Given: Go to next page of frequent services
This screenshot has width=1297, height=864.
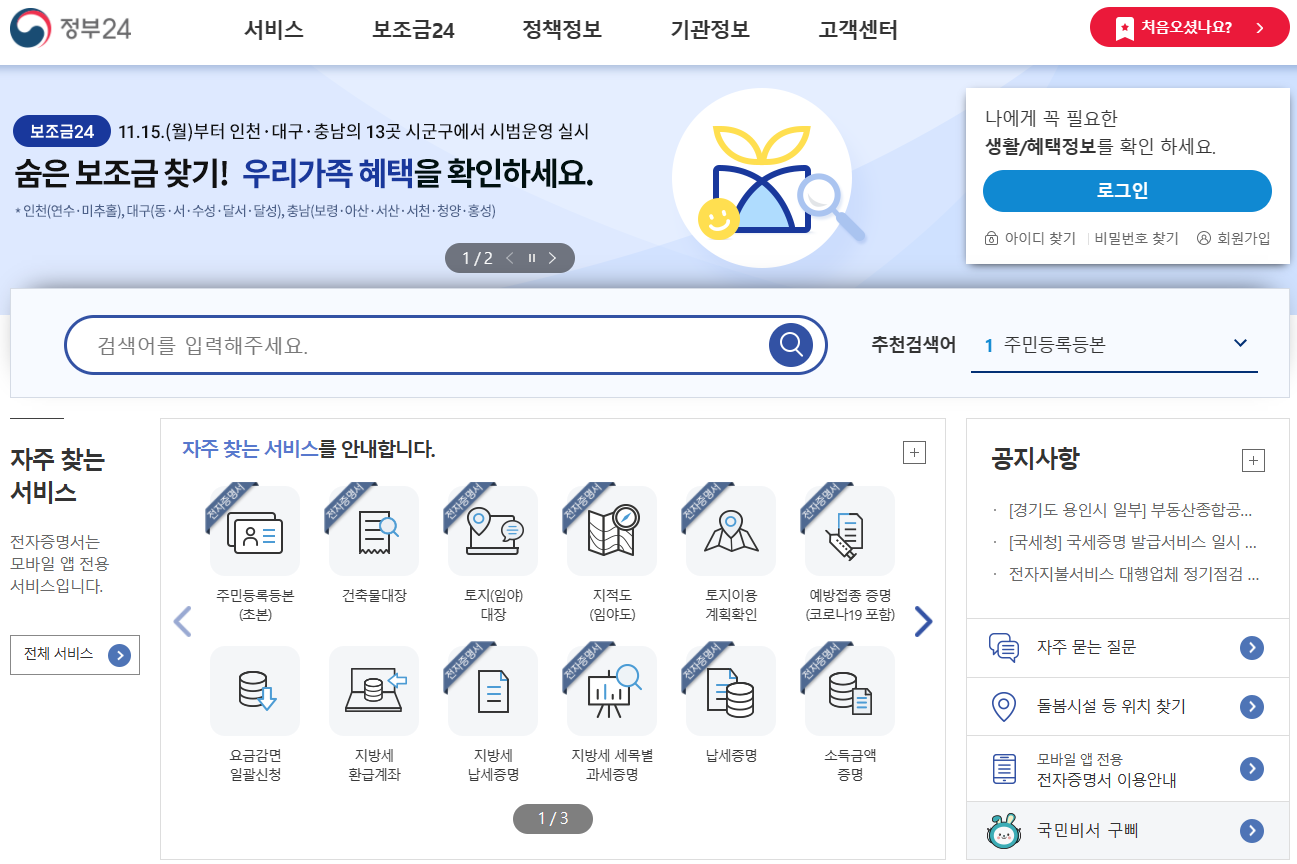Looking at the screenshot, I should 923,621.
